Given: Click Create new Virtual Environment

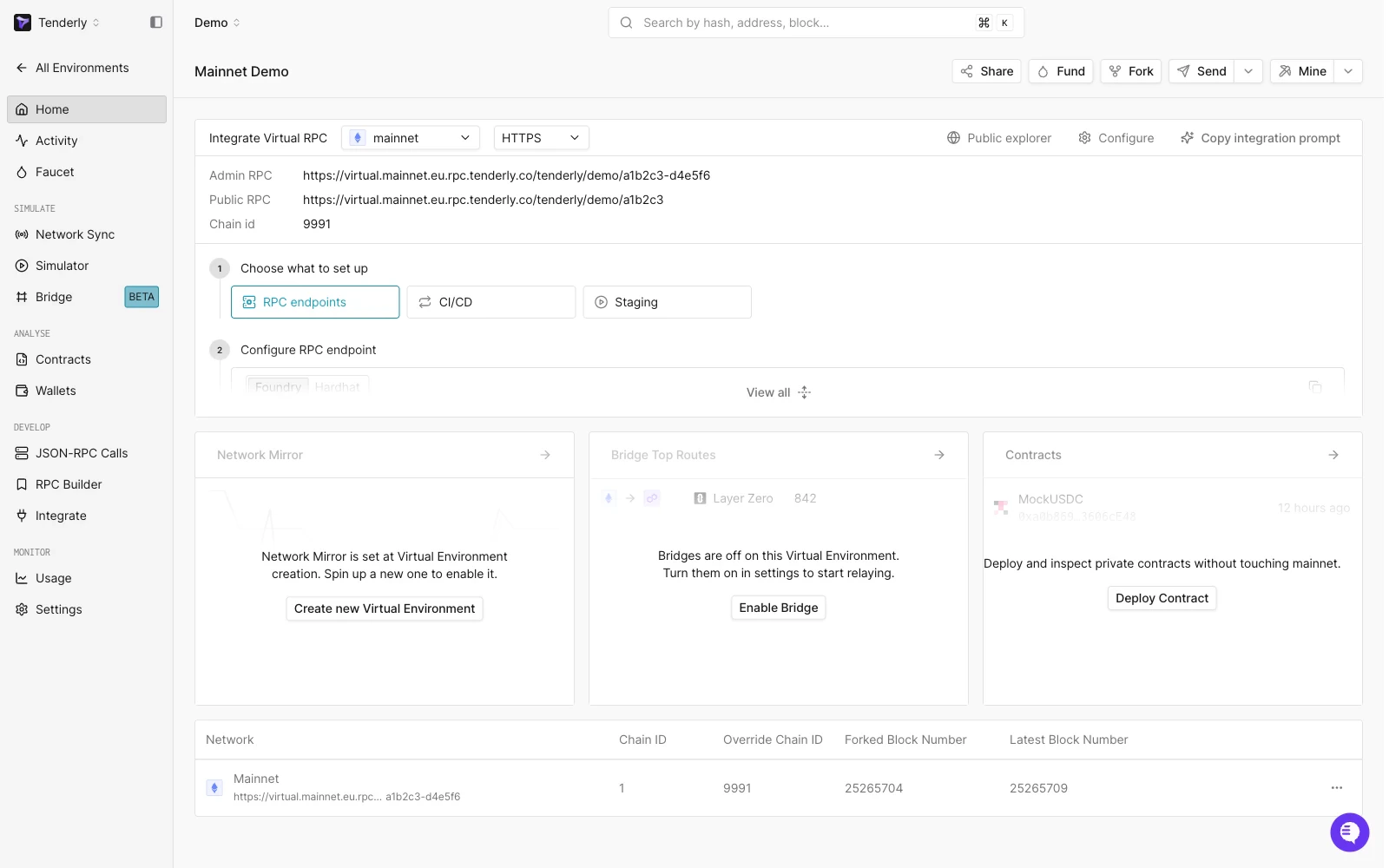Looking at the screenshot, I should tap(385, 608).
